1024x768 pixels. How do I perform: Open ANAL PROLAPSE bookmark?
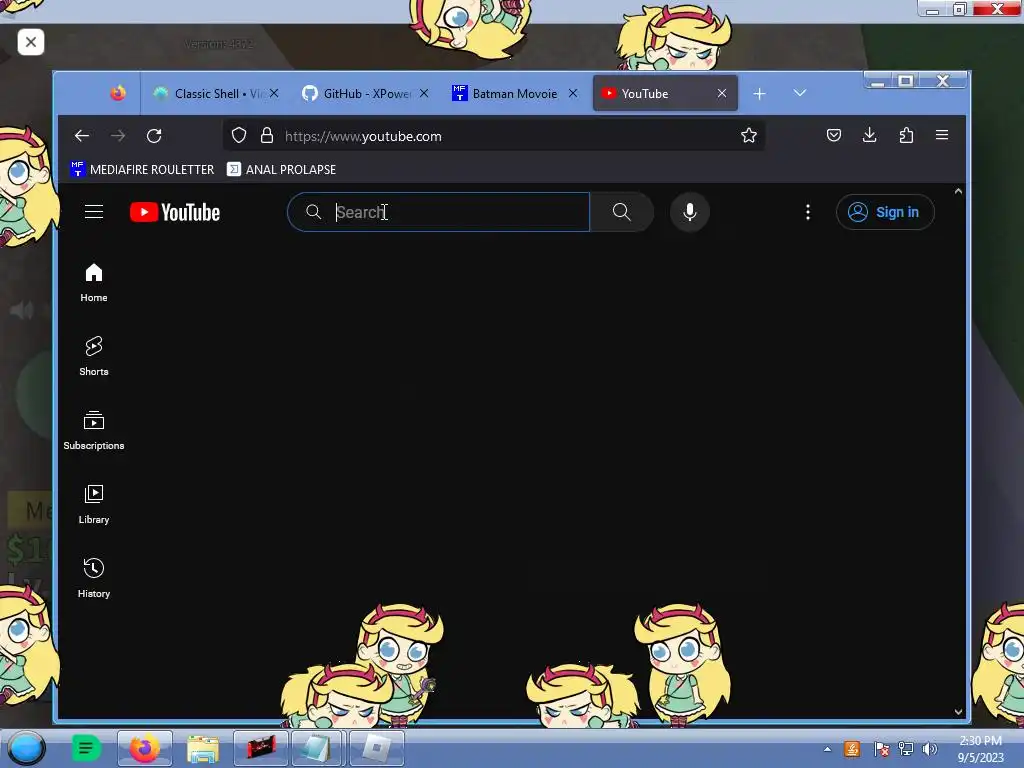pyautogui.click(x=281, y=169)
